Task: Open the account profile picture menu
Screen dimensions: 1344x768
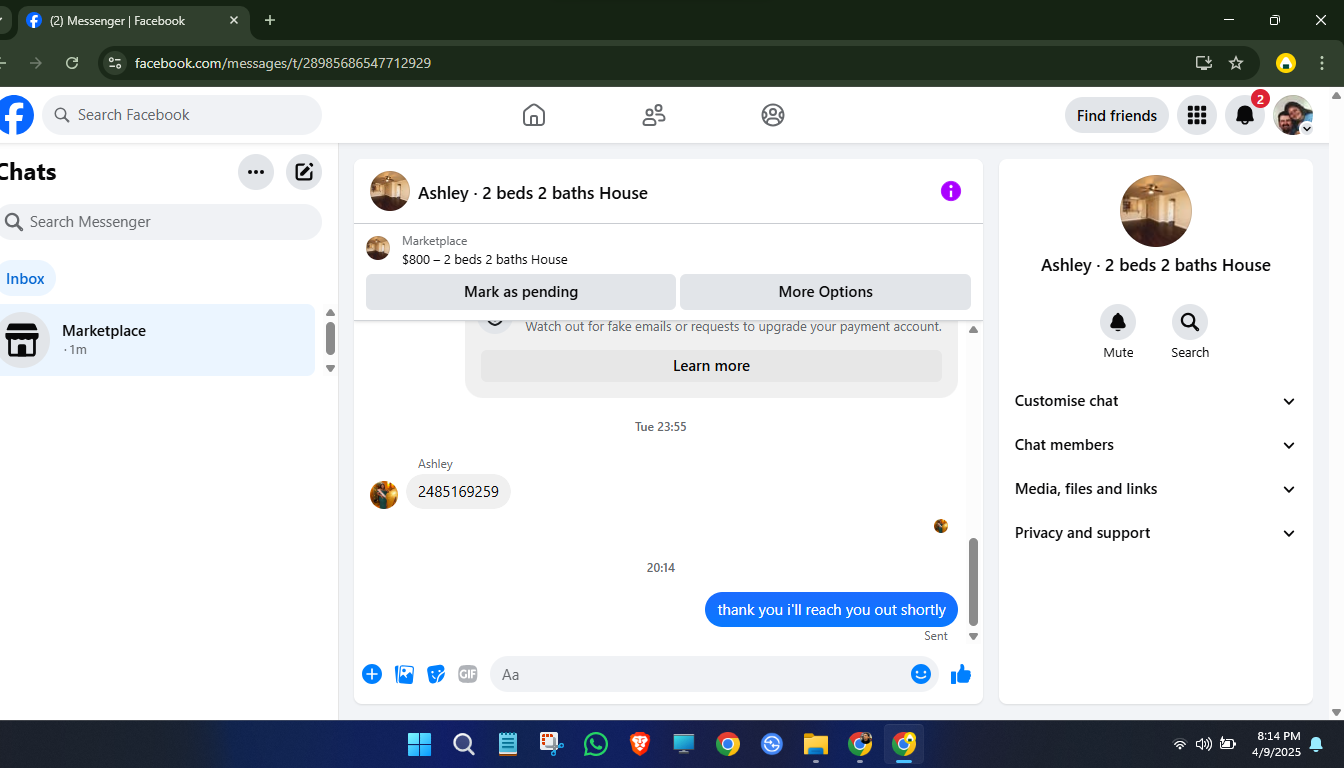Action: 1293,115
